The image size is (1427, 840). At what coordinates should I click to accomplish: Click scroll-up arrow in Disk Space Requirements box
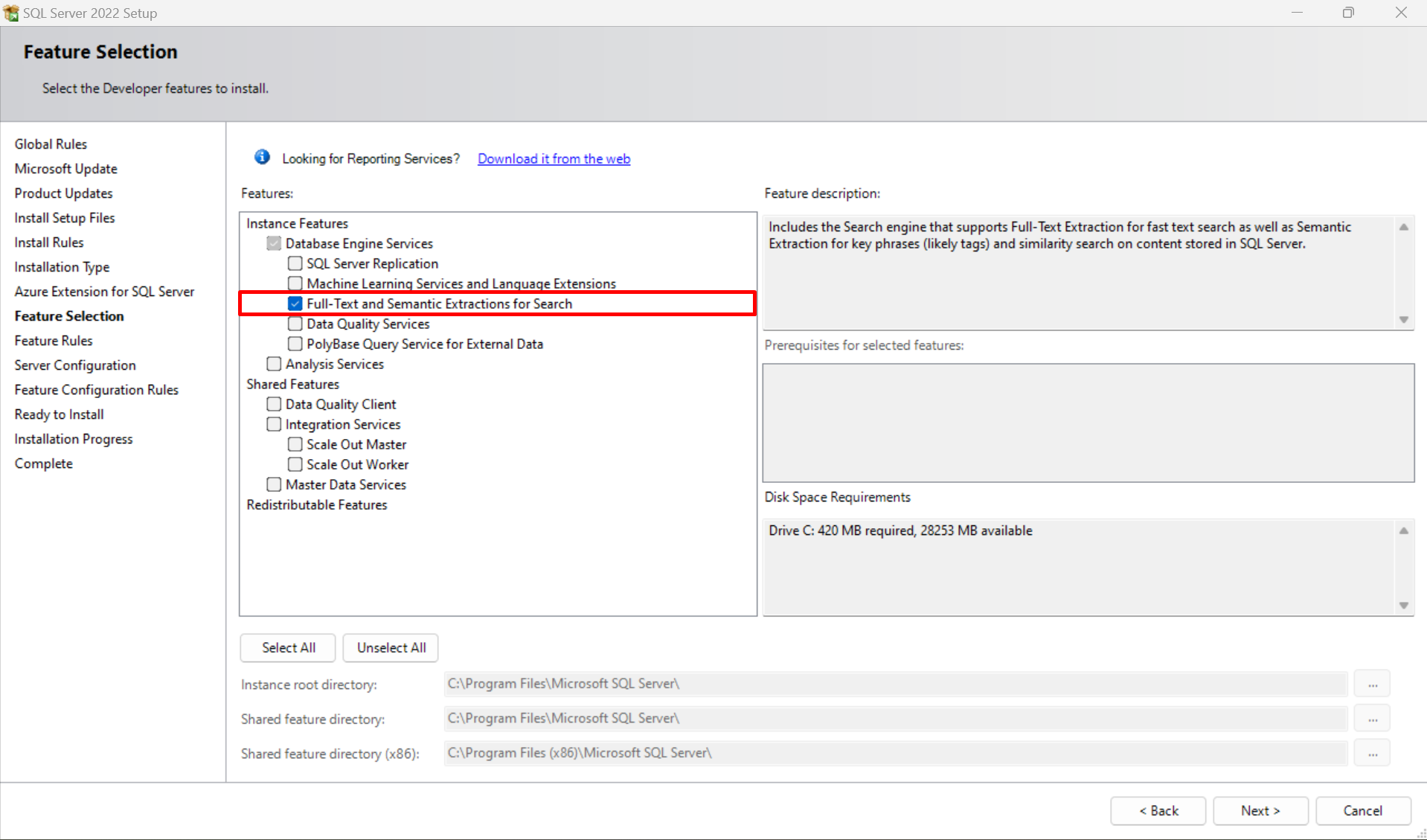click(1404, 530)
